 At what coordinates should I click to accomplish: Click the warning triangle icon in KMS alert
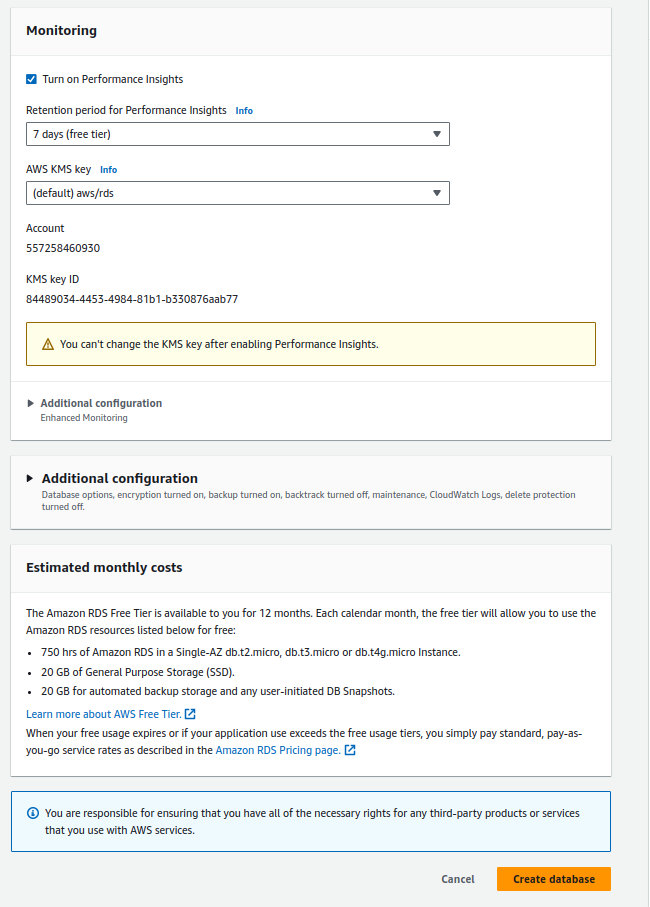pyautogui.click(x=48, y=344)
